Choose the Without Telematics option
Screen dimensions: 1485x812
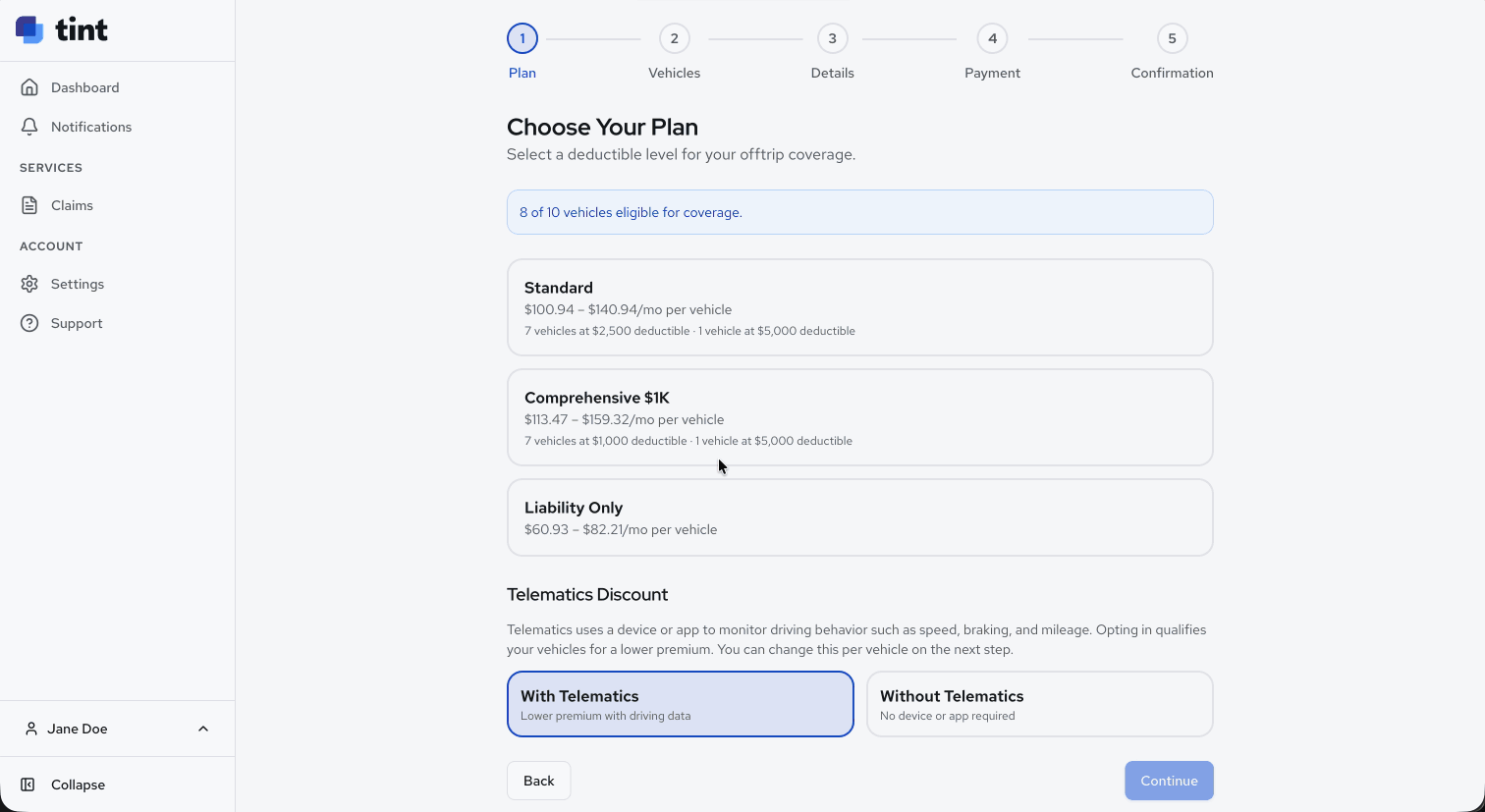tap(1039, 703)
